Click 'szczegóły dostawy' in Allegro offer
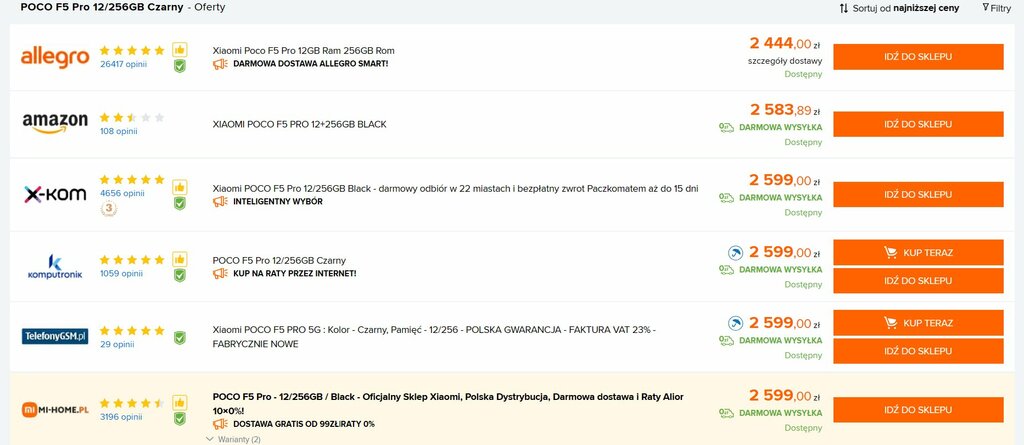The height and width of the screenshot is (445, 1024). (785, 61)
